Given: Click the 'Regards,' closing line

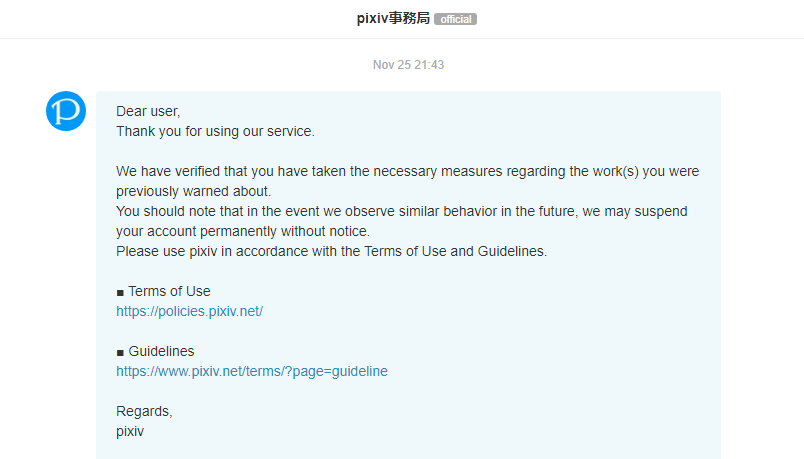Looking at the screenshot, I should pyautogui.click(x=144, y=411).
